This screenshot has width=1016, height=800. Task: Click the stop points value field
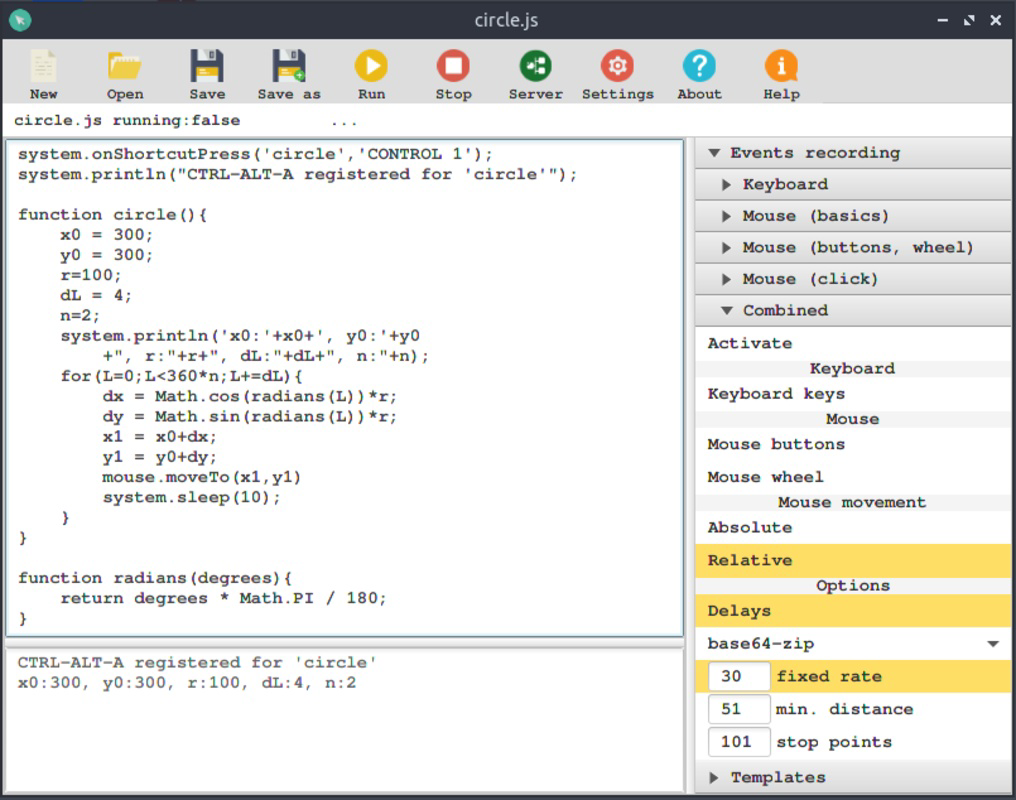point(739,742)
